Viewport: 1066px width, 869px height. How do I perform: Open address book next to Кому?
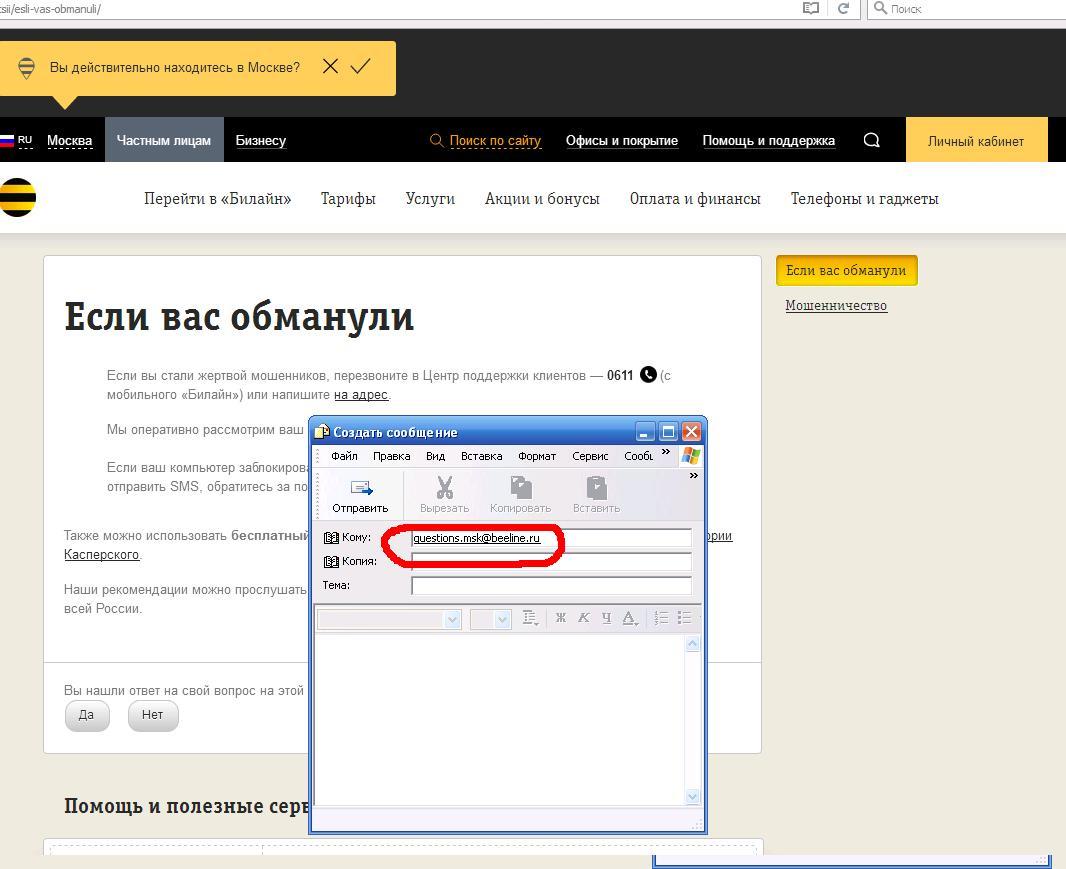pos(331,538)
